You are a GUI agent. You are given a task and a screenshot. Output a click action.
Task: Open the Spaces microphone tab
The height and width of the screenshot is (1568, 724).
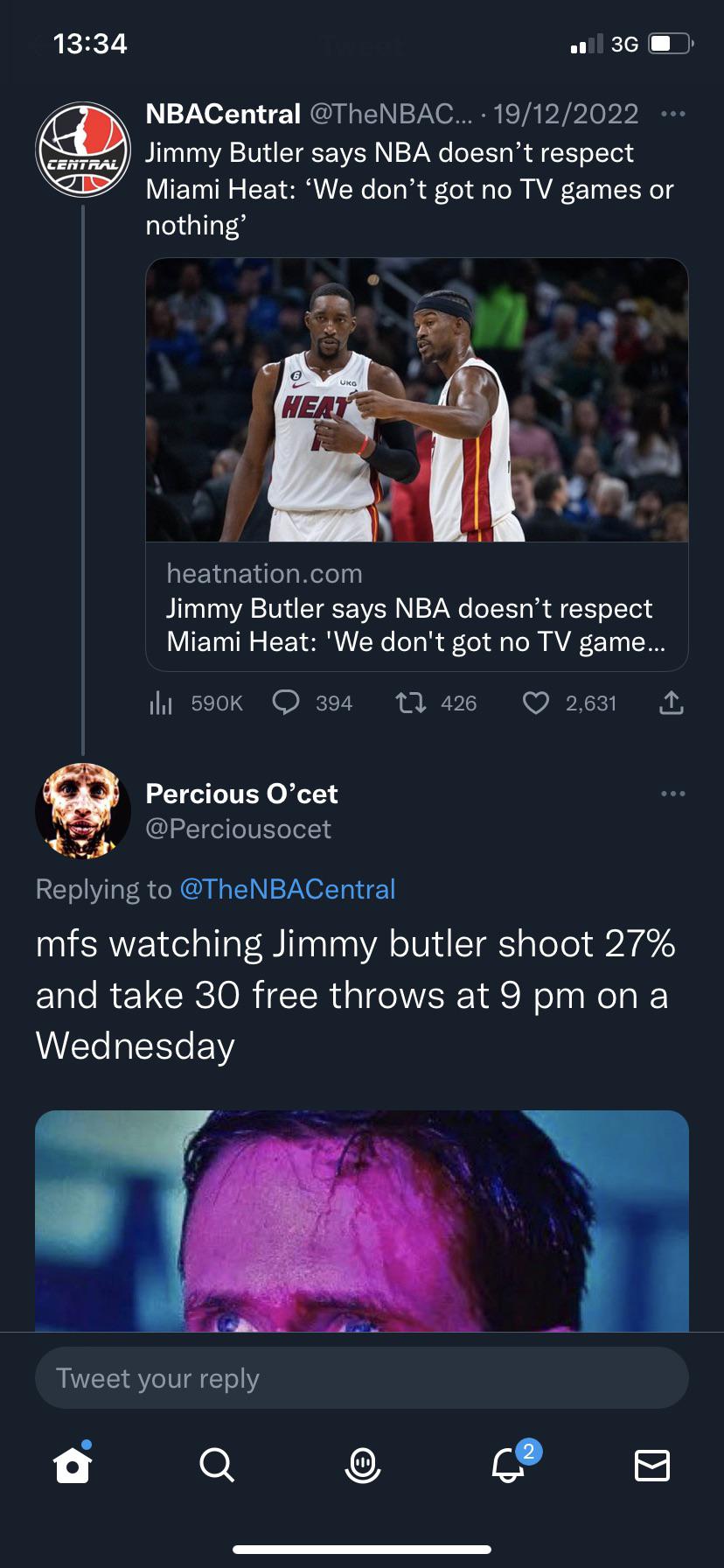(362, 1464)
